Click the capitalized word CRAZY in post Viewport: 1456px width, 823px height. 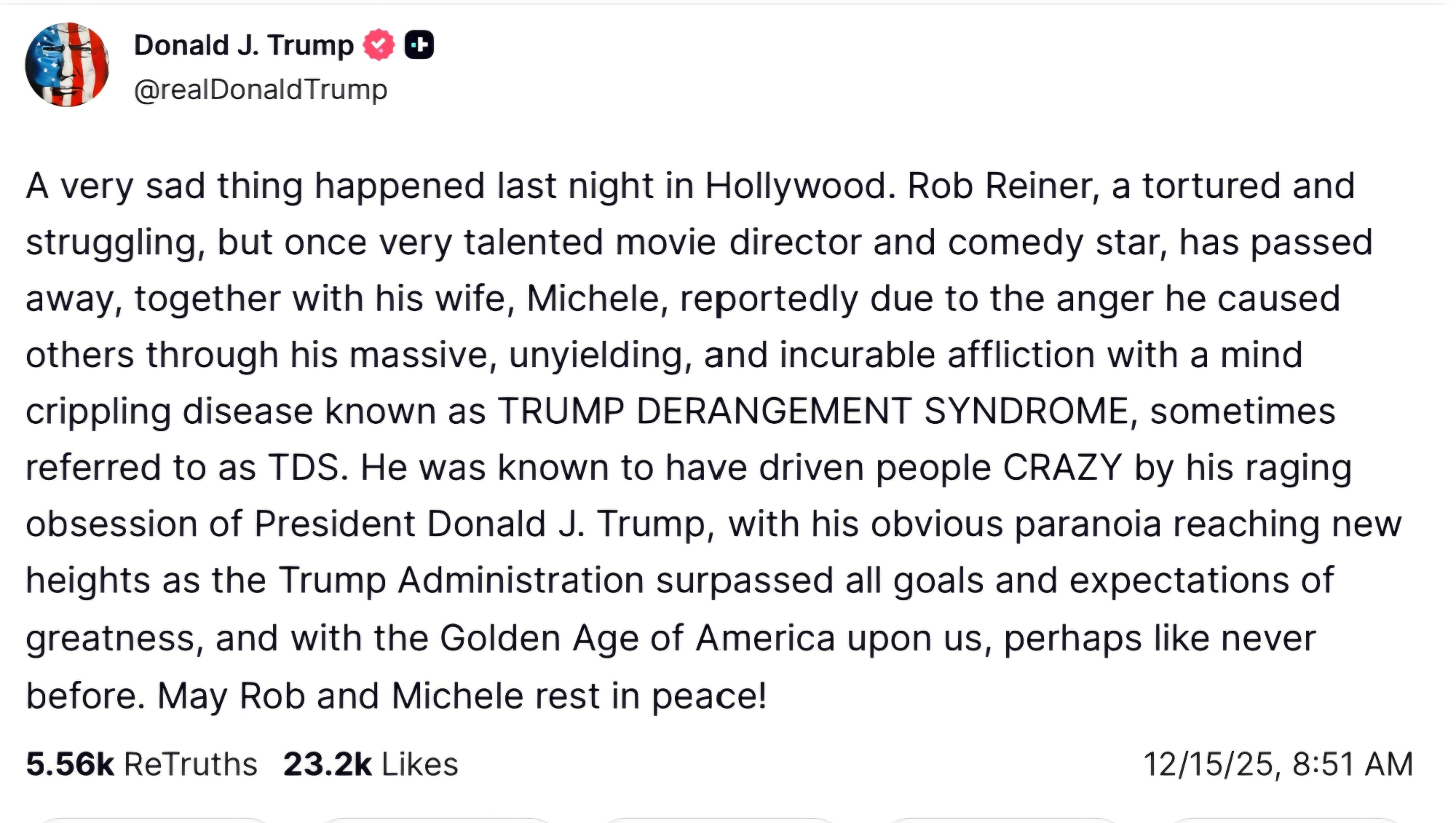[1062, 468]
